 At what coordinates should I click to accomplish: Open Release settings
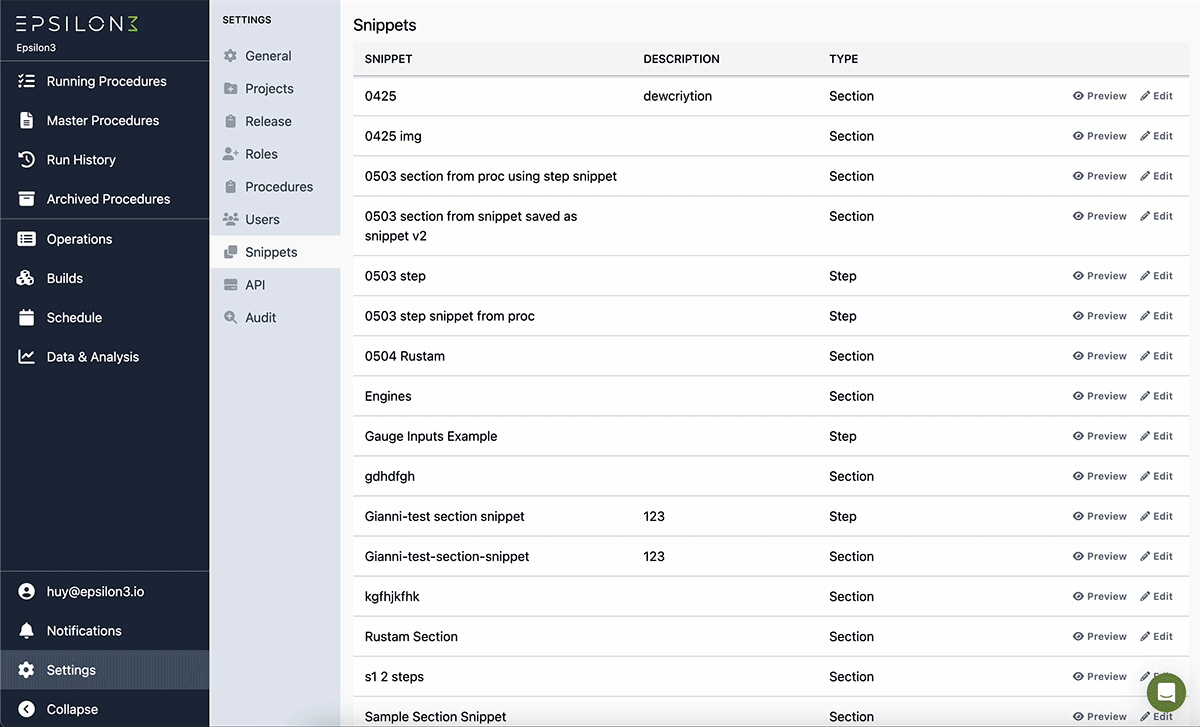pos(275,121)
